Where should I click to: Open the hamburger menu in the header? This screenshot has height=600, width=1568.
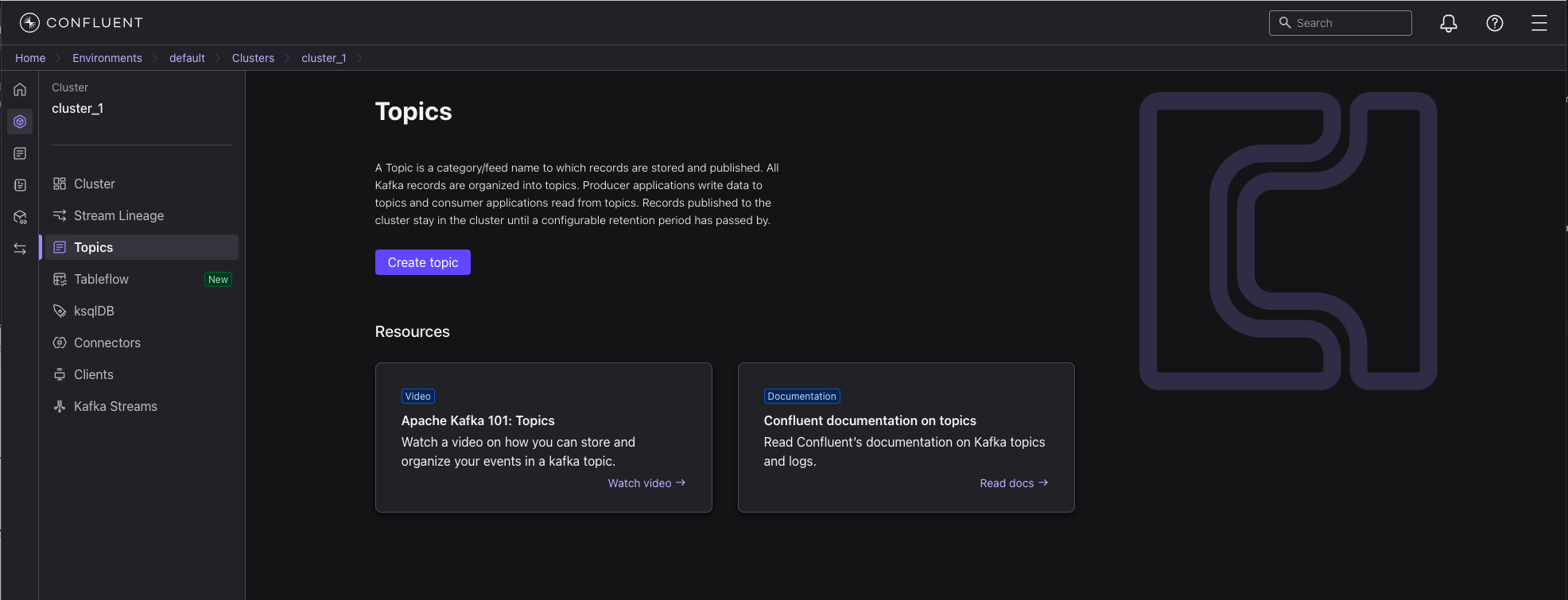point(1539,23)
